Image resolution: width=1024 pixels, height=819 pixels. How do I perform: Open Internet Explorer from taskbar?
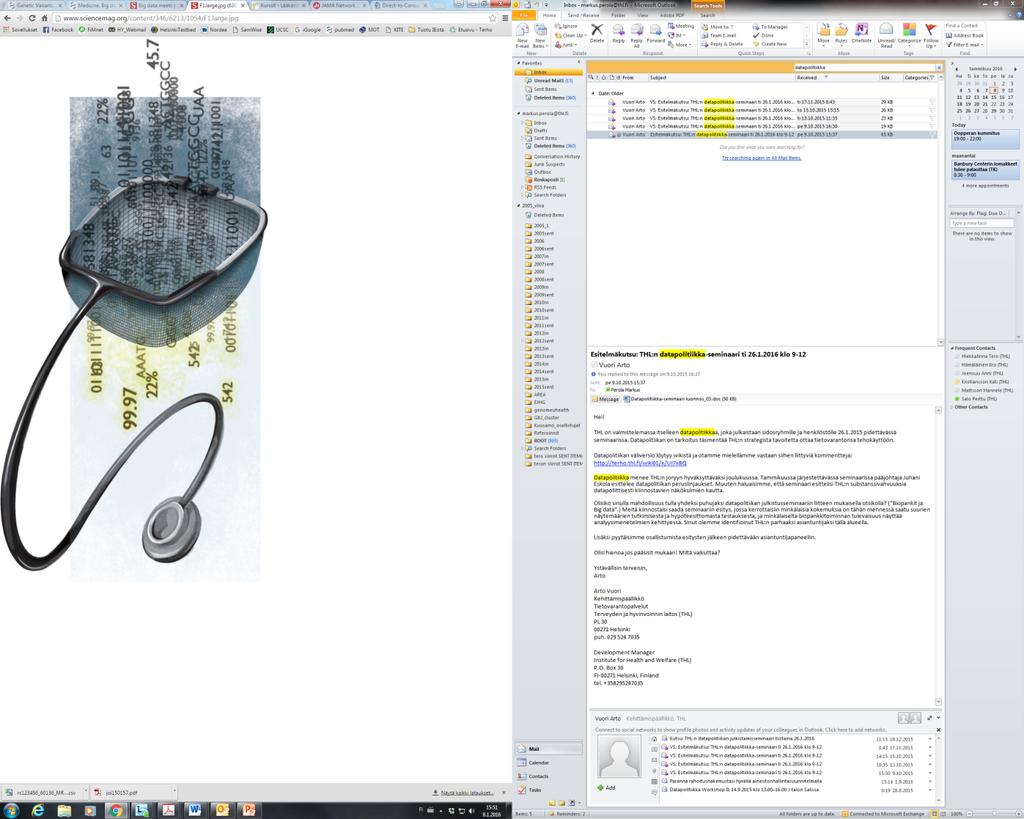(x=38, y=811)
